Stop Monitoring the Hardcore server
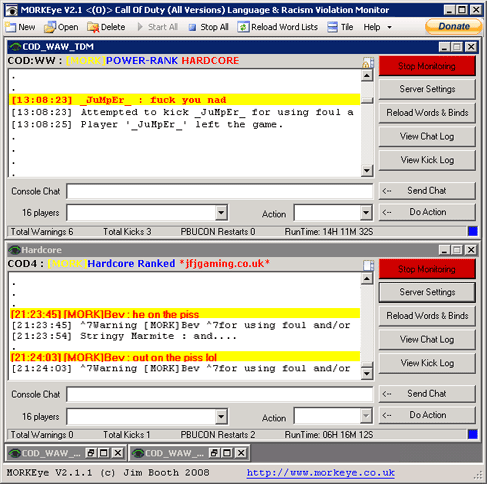Image resolution: width=500 pixels, height=484 pixels. coord(427,269)
